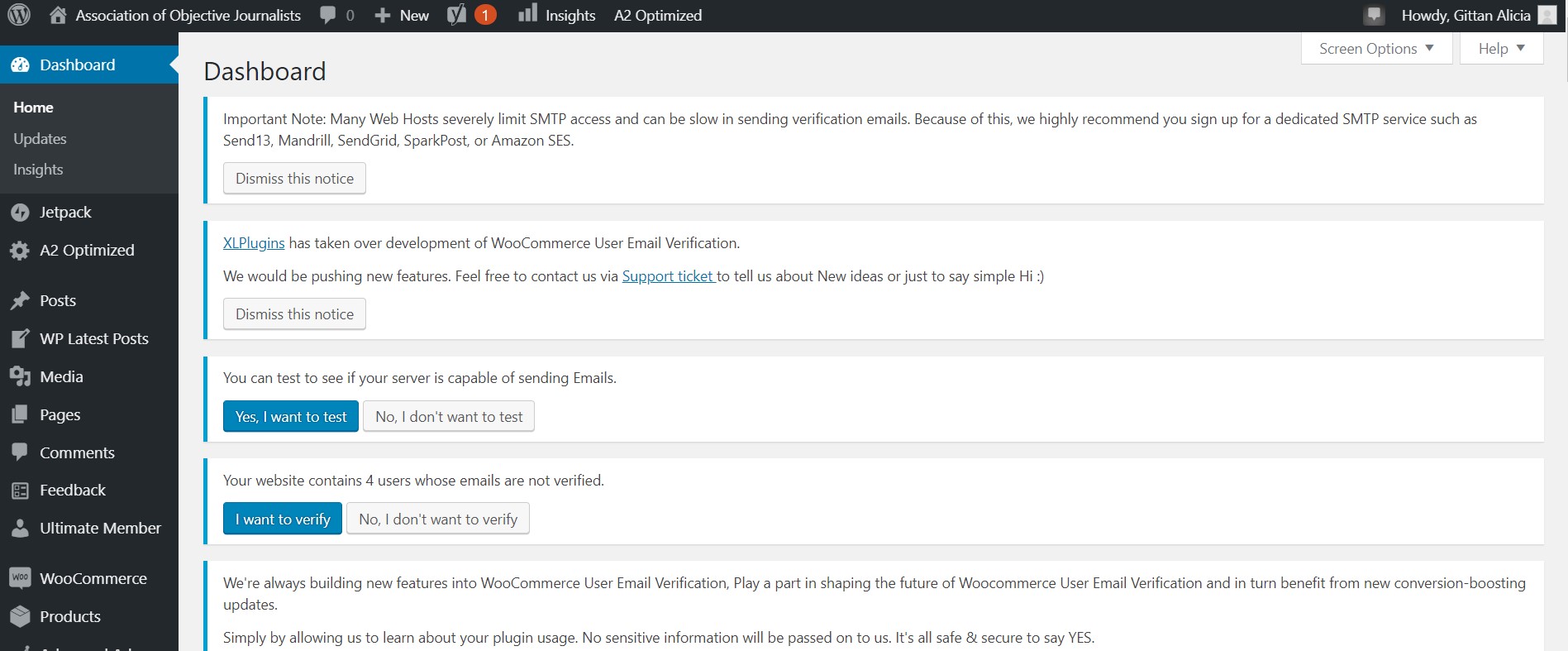Click the Insights bar chart icon in admin bar
This screenshot has height=651, width=1568.
click(x=527, y=14)
